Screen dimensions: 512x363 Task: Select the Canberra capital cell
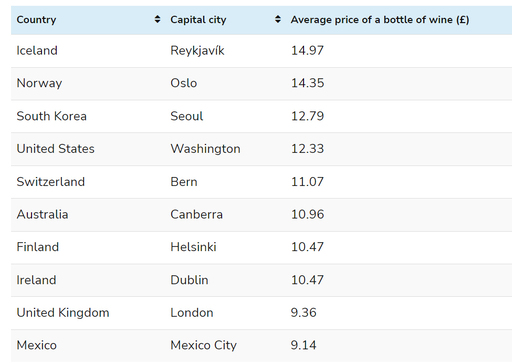[x=196, y=214]
